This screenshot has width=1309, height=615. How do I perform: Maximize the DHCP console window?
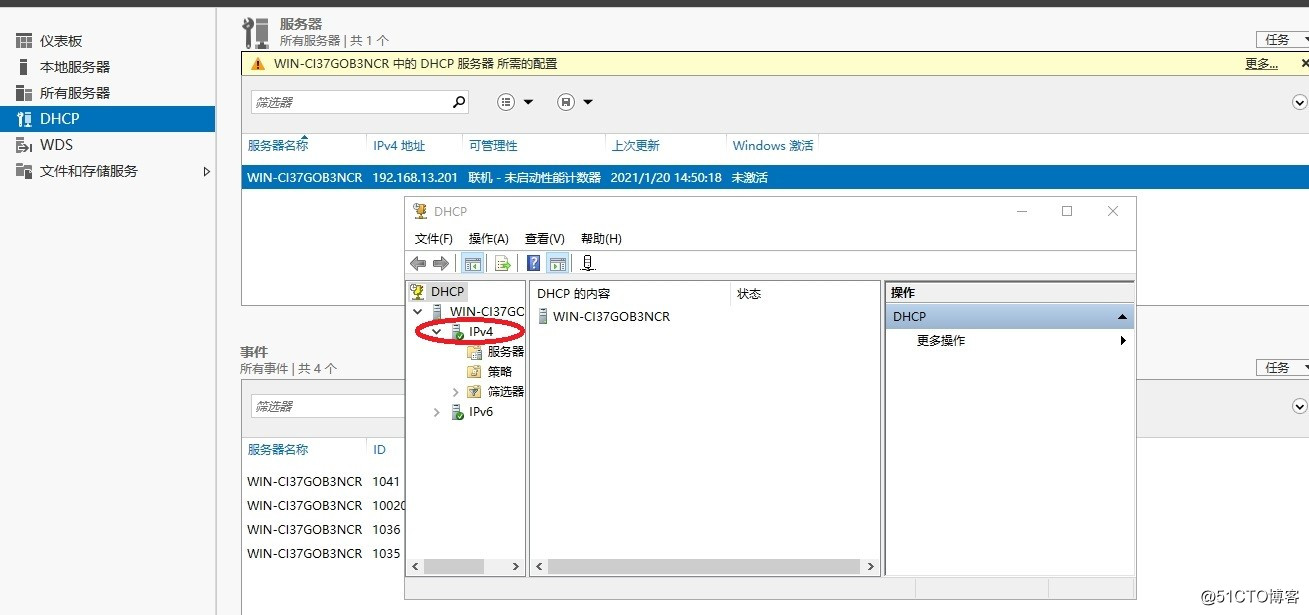pos(1067,211)
